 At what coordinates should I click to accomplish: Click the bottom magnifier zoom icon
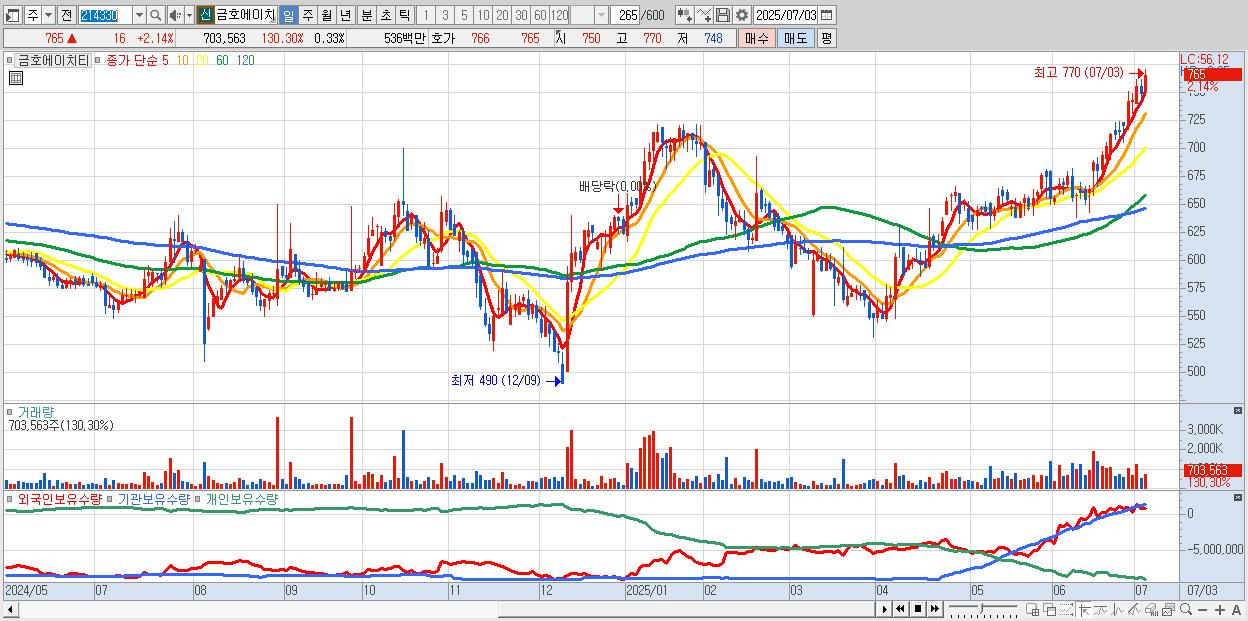(x=1185, y=609)
